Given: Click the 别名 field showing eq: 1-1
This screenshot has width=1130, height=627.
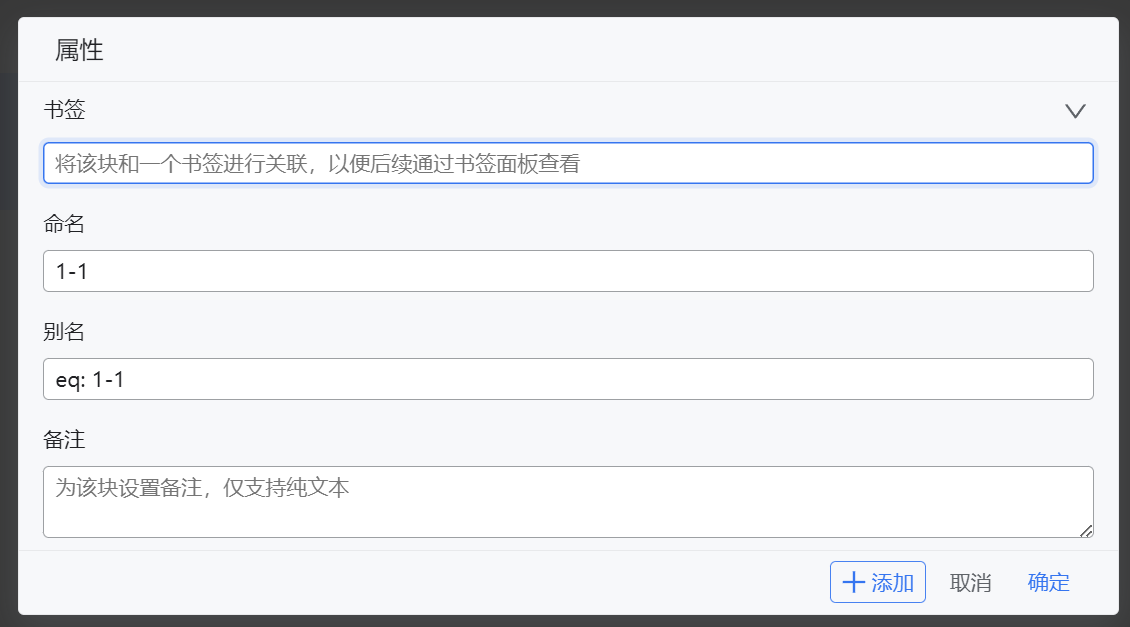Looking at the screenshot, I should (x=568, y=379).
